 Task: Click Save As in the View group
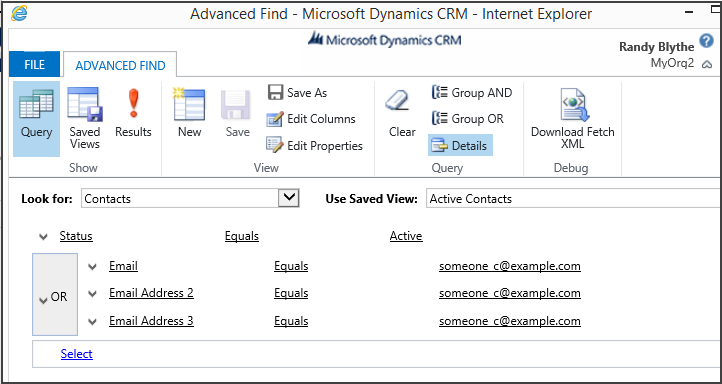coord(297,93)
